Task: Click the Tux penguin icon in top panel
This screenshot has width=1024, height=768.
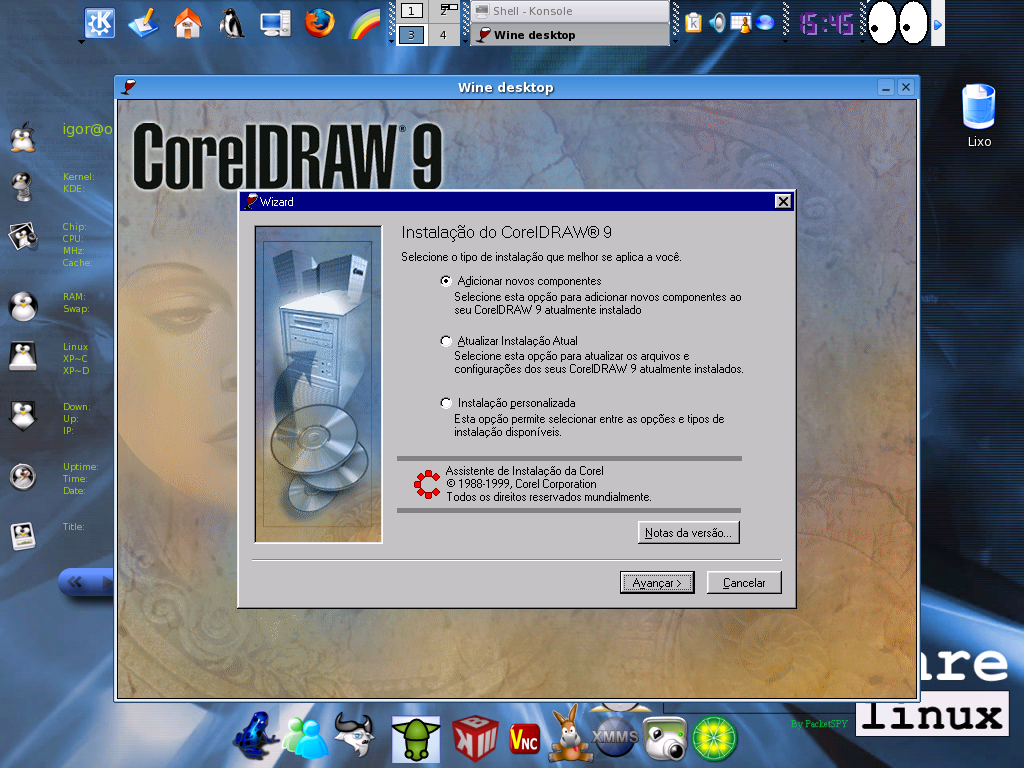Action: click(x=231, y=24)
